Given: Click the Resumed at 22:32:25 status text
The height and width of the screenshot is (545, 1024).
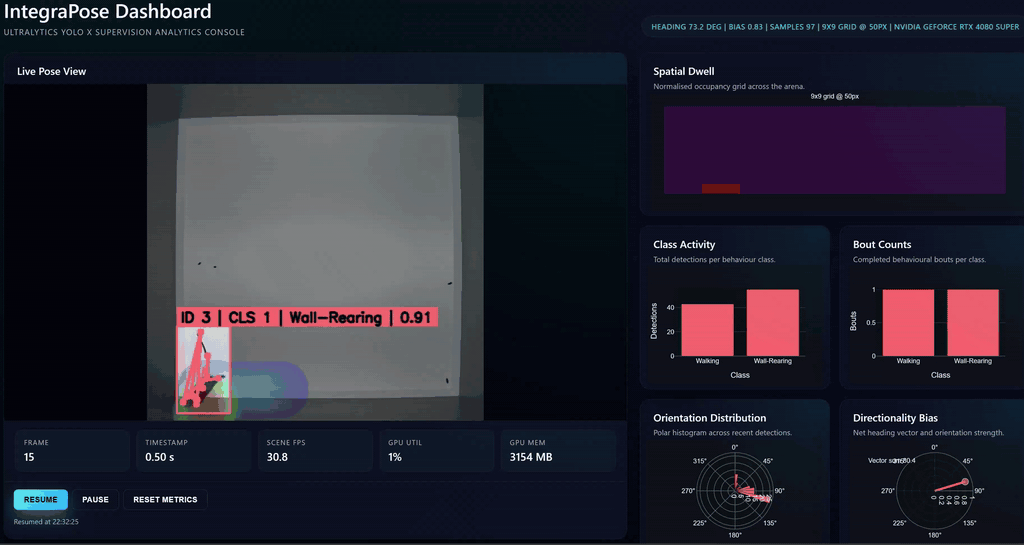Looking at the screenshot, I should click(46, 522).
